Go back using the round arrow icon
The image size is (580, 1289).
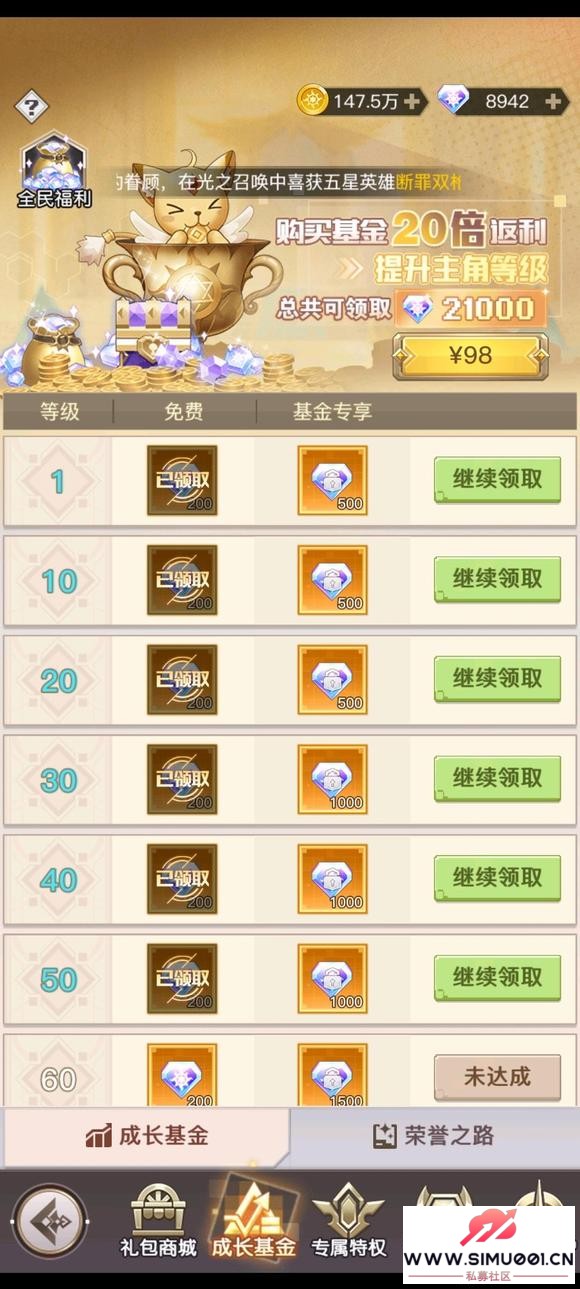(50, 1221)
